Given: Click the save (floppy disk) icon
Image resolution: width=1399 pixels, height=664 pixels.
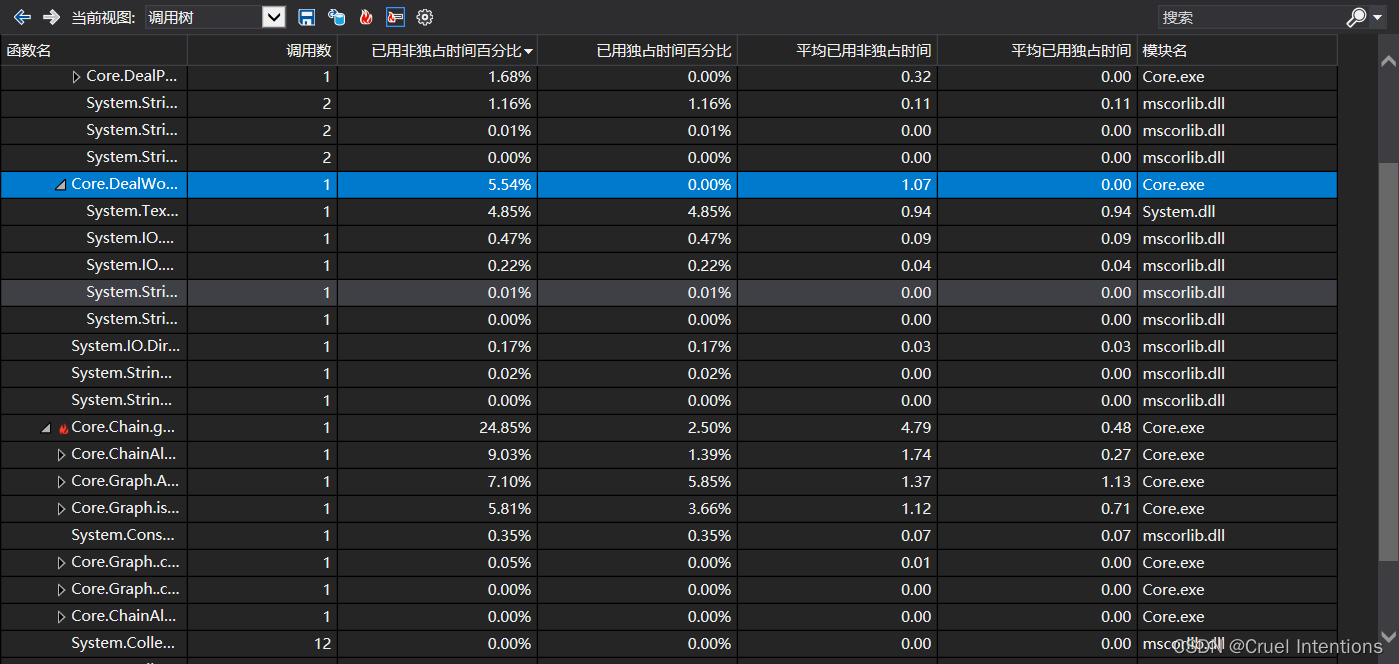Looking at the screenshot, I should coord(307,17).
